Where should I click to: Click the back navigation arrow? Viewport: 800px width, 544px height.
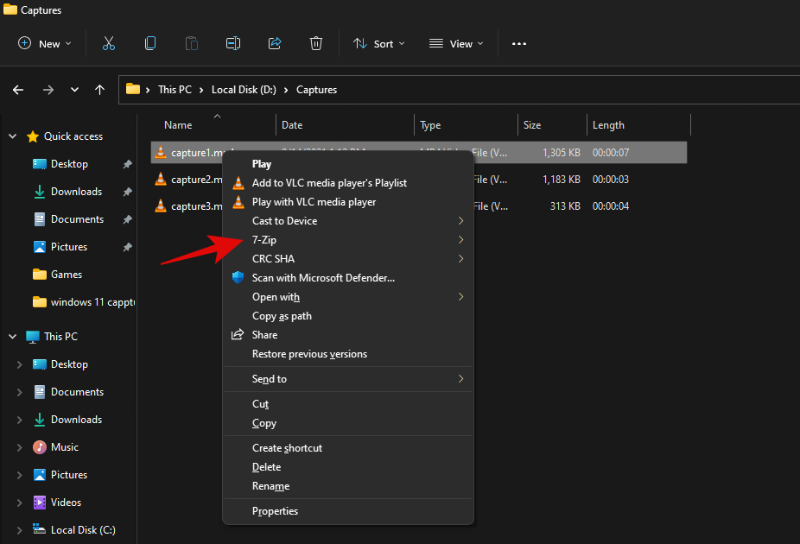[18, 90]
